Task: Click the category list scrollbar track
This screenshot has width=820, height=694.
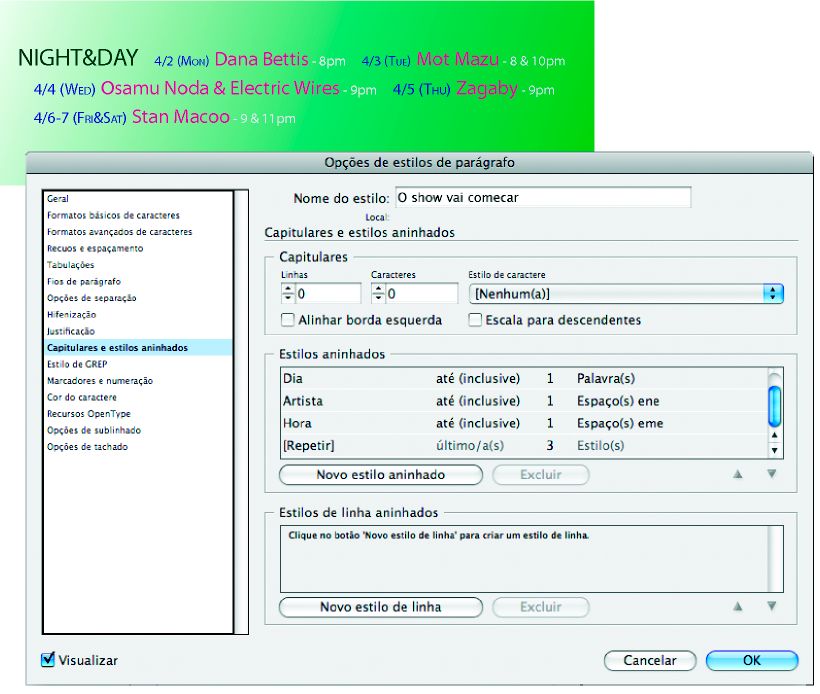Action: pos(241,412)
